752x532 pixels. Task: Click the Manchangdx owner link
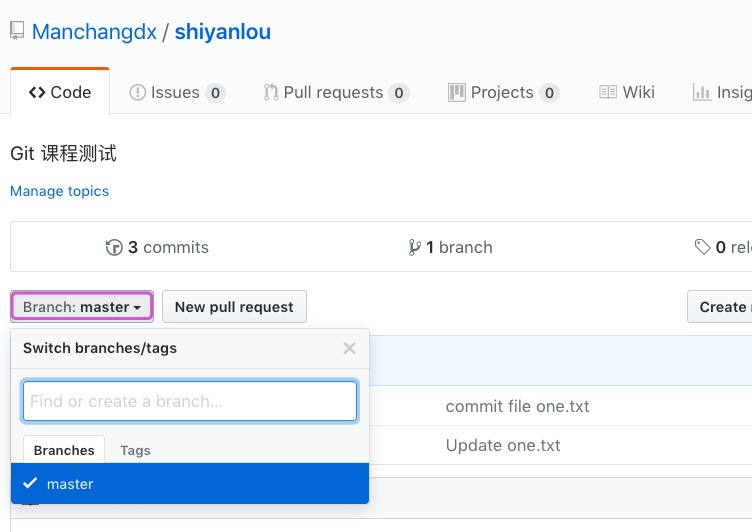[x=94, y=31]
